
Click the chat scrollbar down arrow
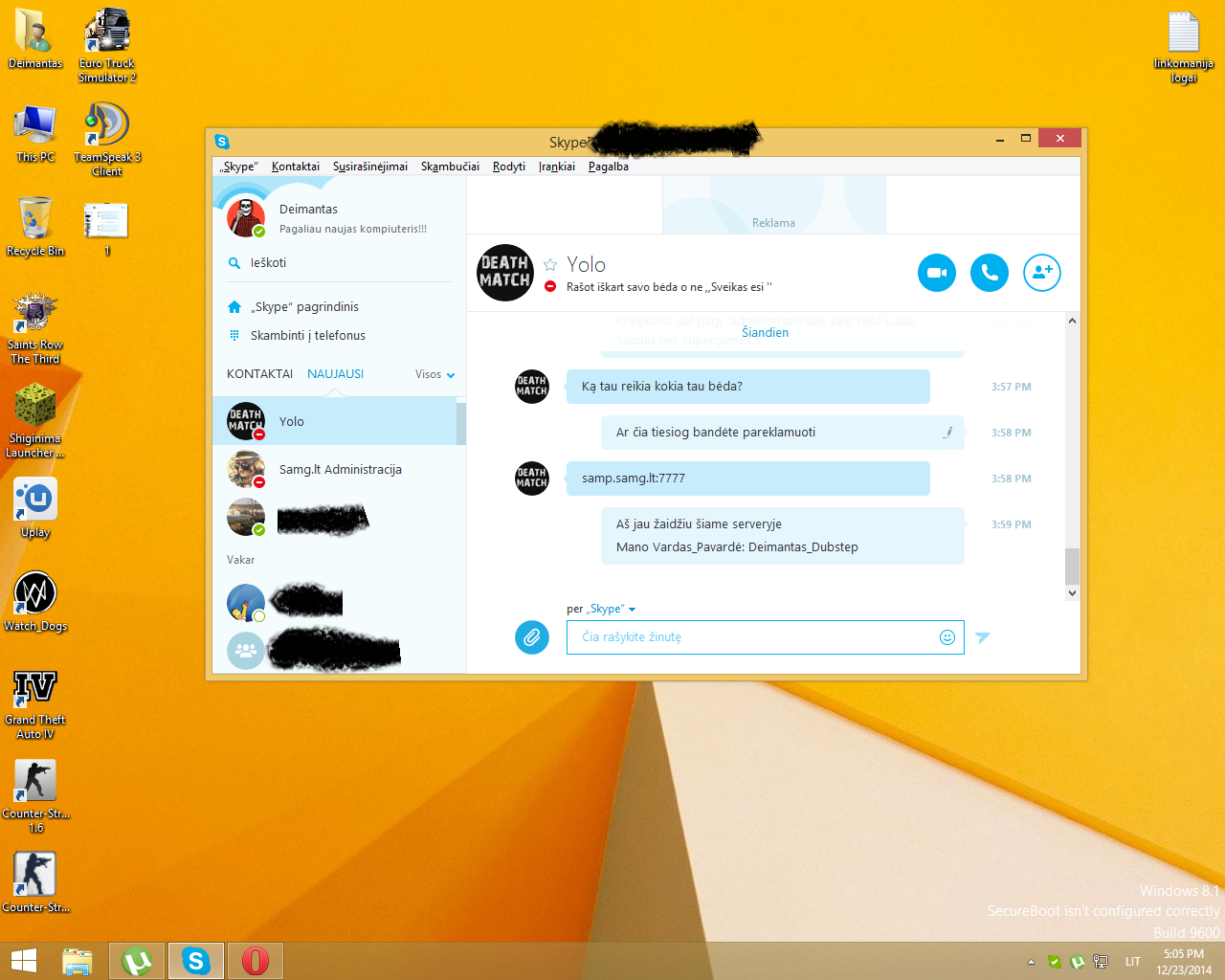tap(1072, 593)
